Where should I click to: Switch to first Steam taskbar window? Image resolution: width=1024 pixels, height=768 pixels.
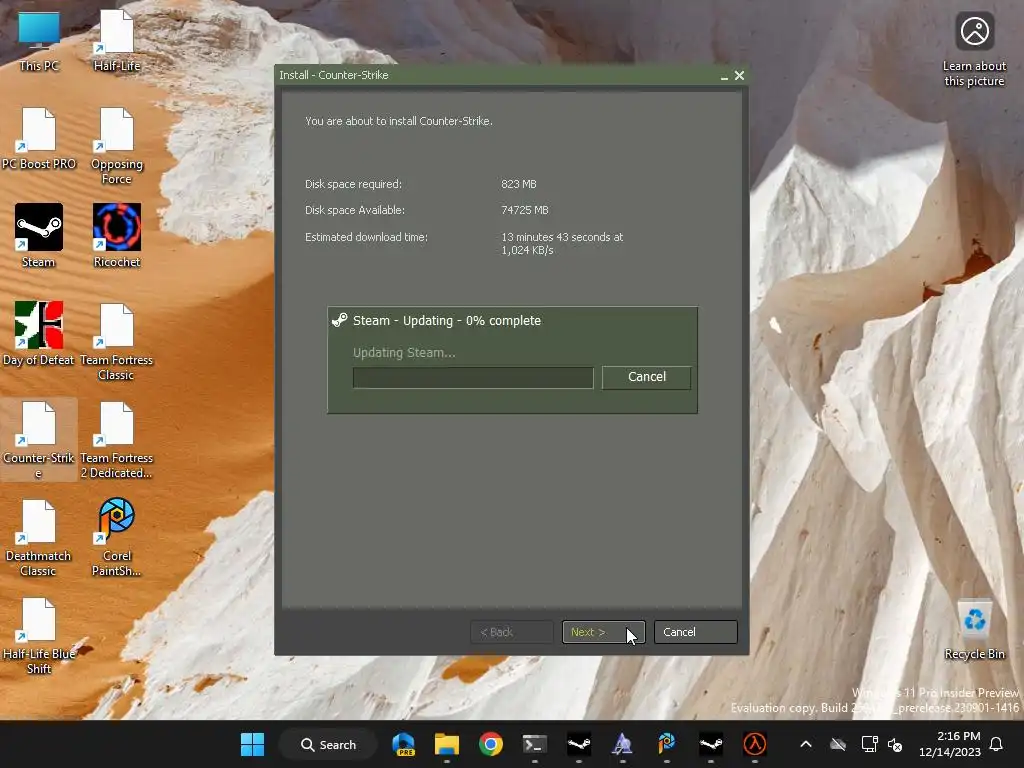(579, 744)
